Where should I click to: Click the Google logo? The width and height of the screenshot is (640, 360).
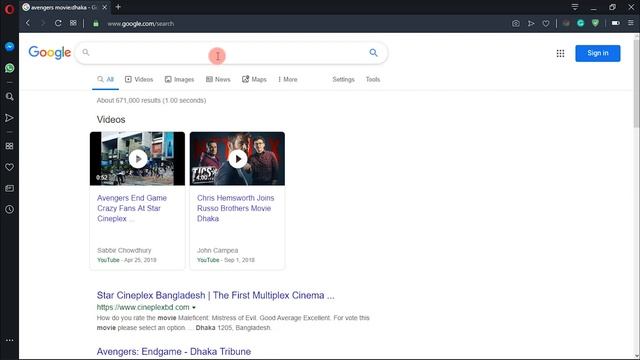[x=50, y=53]
